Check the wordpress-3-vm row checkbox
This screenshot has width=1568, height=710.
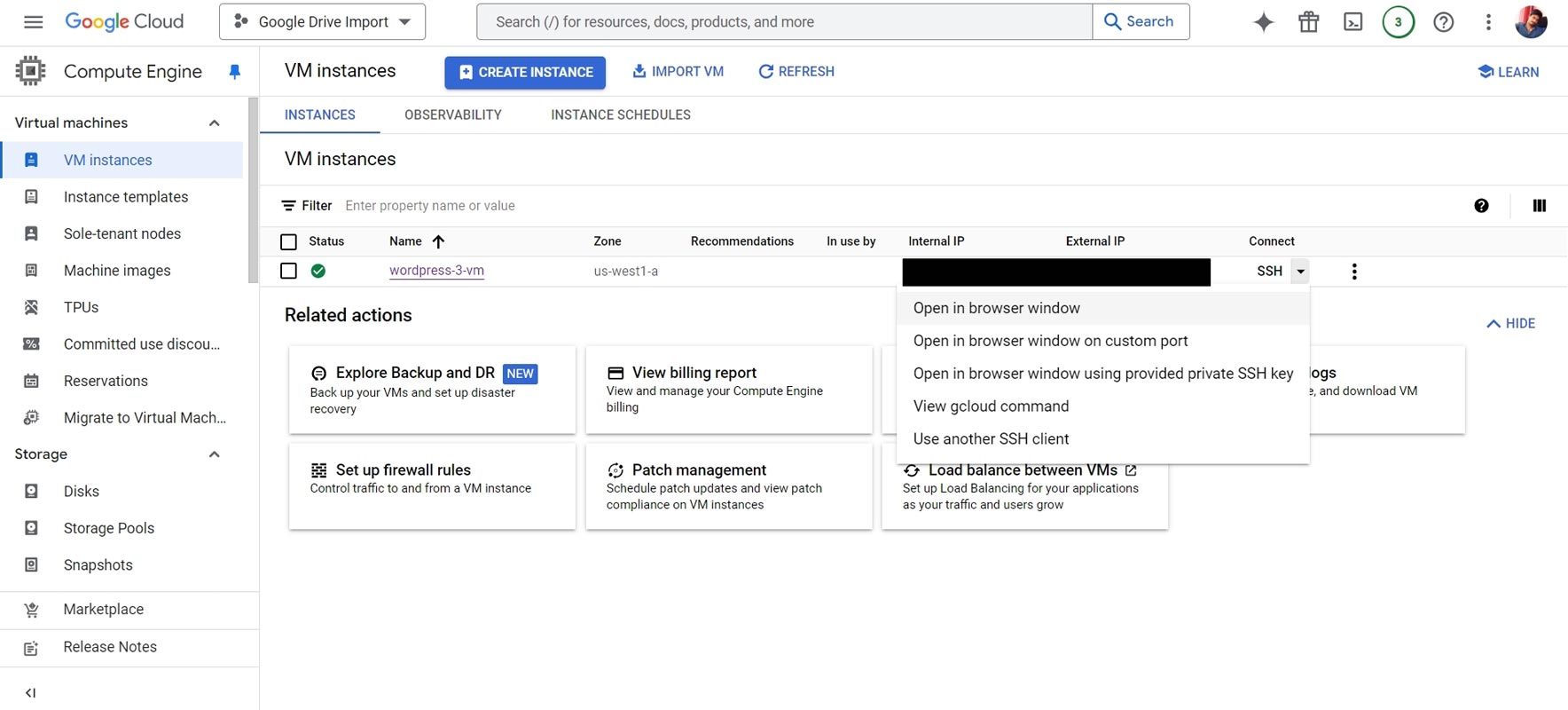[288, 271]
